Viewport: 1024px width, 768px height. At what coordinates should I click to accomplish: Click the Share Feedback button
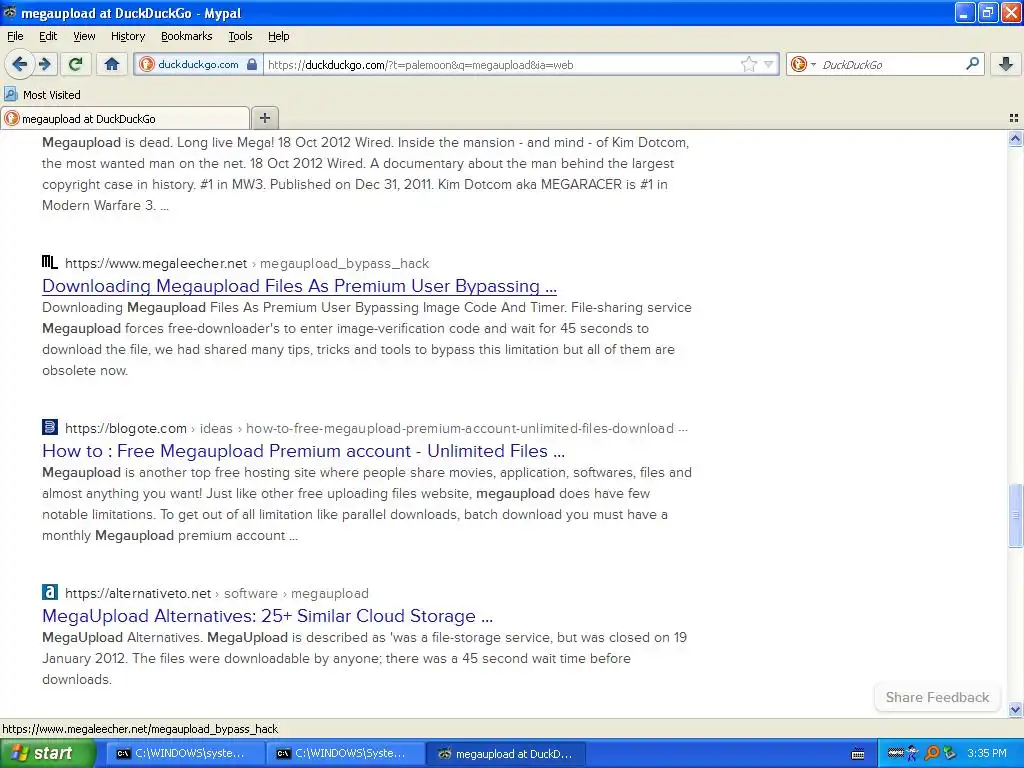(x=937, y=697)
